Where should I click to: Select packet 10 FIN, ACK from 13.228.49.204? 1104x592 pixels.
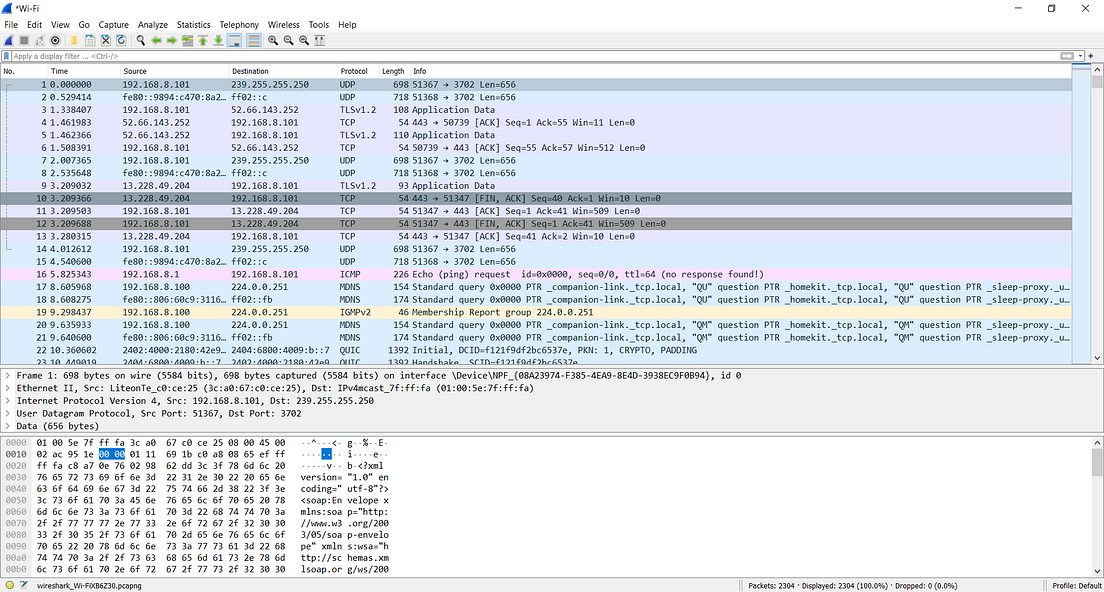[536, 199]
